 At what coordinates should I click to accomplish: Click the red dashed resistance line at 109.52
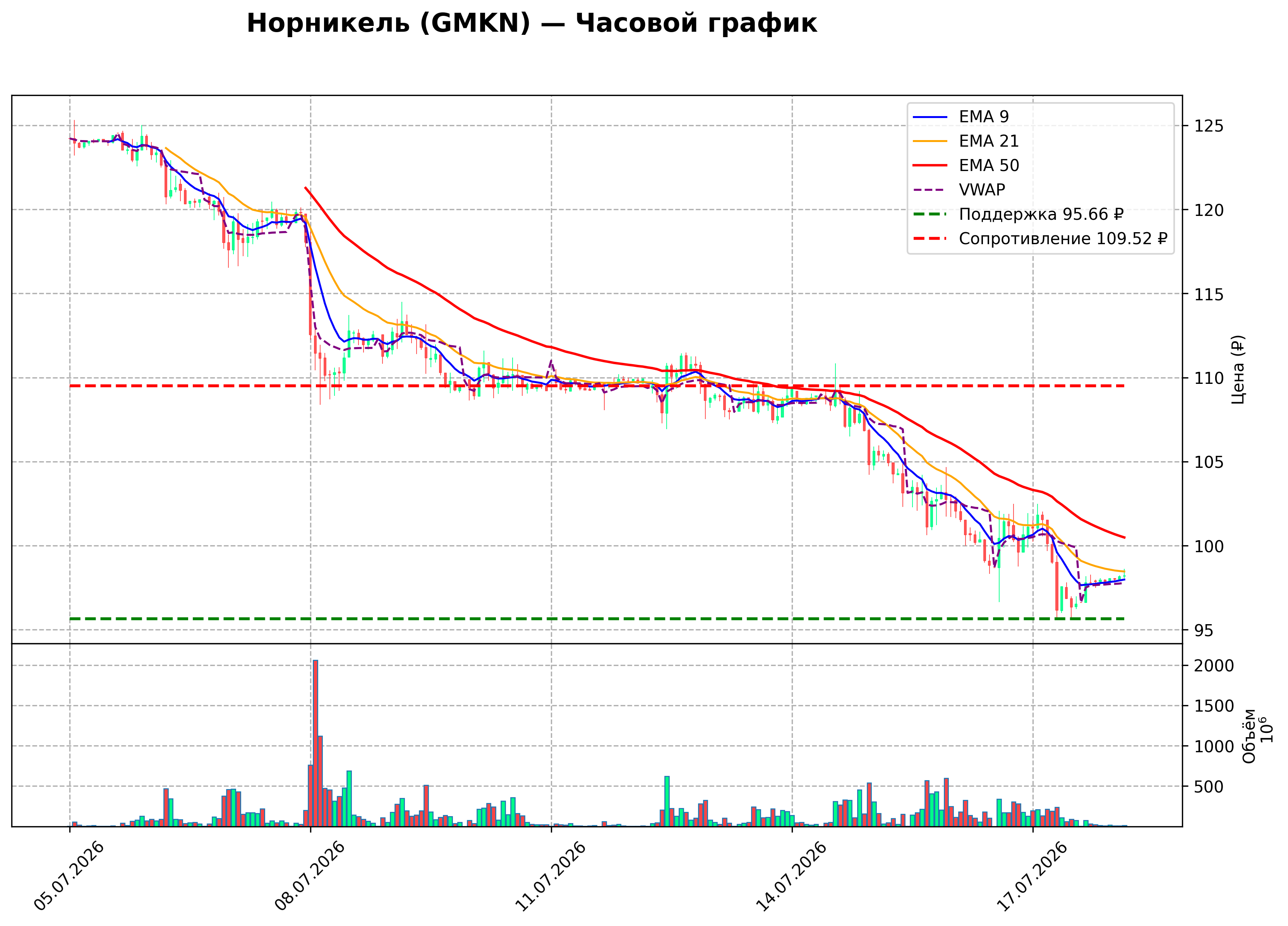[596, 386]
